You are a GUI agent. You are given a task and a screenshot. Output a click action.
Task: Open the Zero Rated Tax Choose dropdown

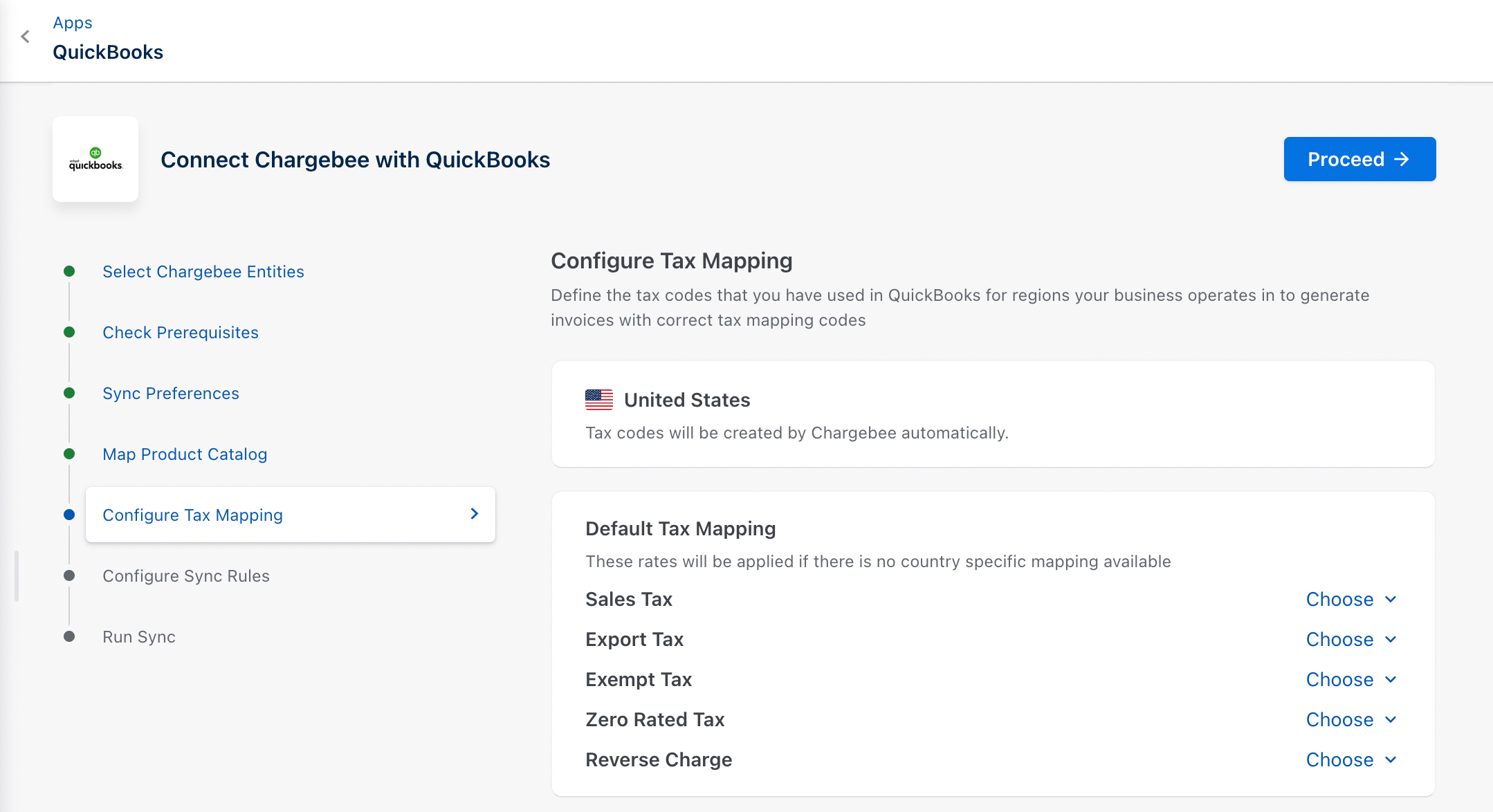[x=1350, y=719]
